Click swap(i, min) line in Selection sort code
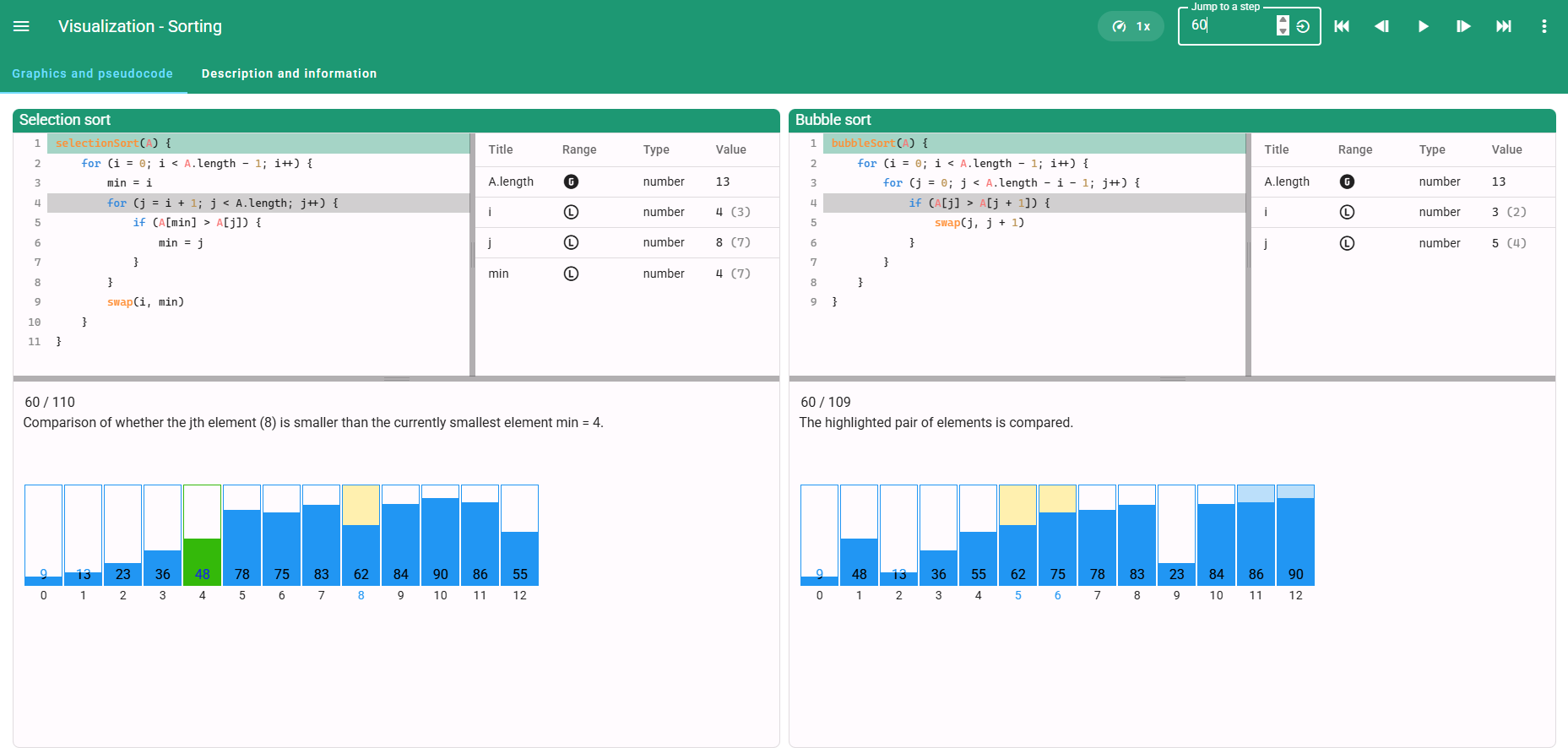1568x753 pixels. point(145,302)
